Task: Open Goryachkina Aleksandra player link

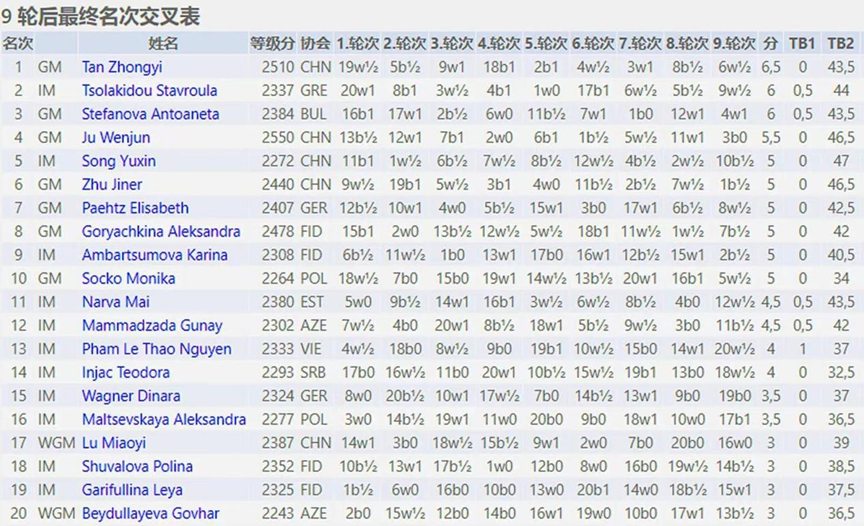Action: (161, 231)
